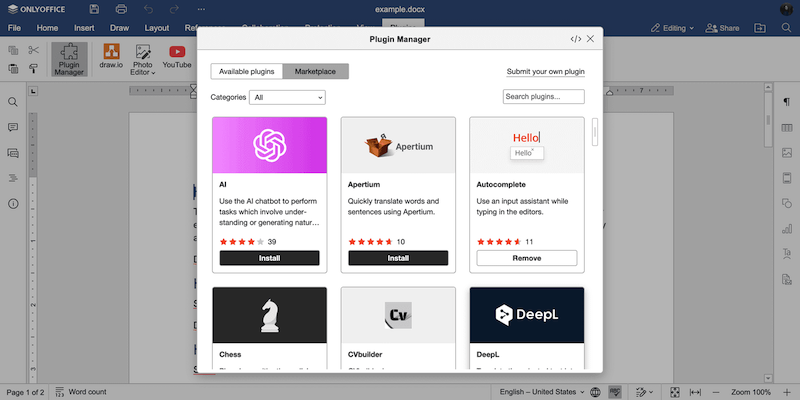800x400 pixels.
Task: Install the Apertium plugin
Action: tap(398, 258)
